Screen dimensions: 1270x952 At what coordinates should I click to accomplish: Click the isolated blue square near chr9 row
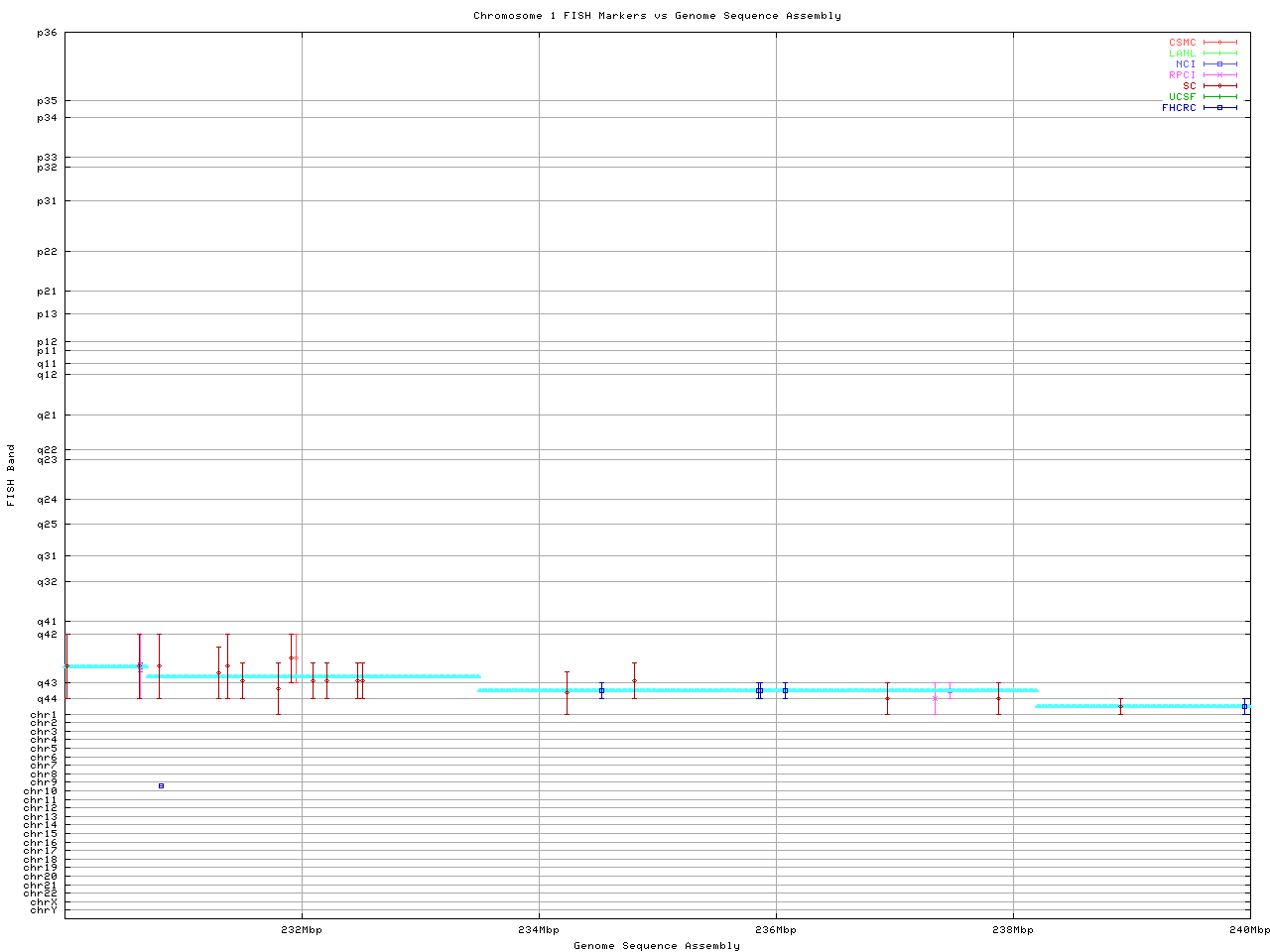coord(161,785)
